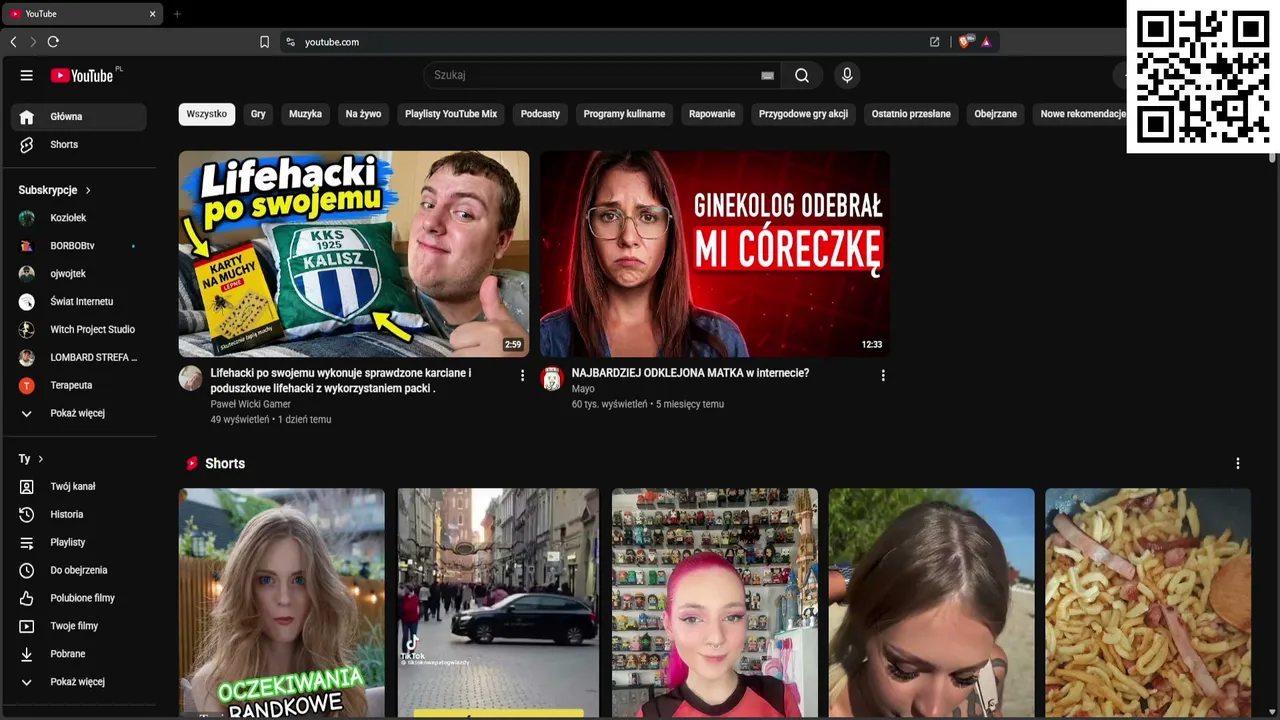Open options menu for NAJBARDZIEJ ODKLEJONA MATKA video
This screenshot has height=720, width=1280.
[x=883, y=376]
